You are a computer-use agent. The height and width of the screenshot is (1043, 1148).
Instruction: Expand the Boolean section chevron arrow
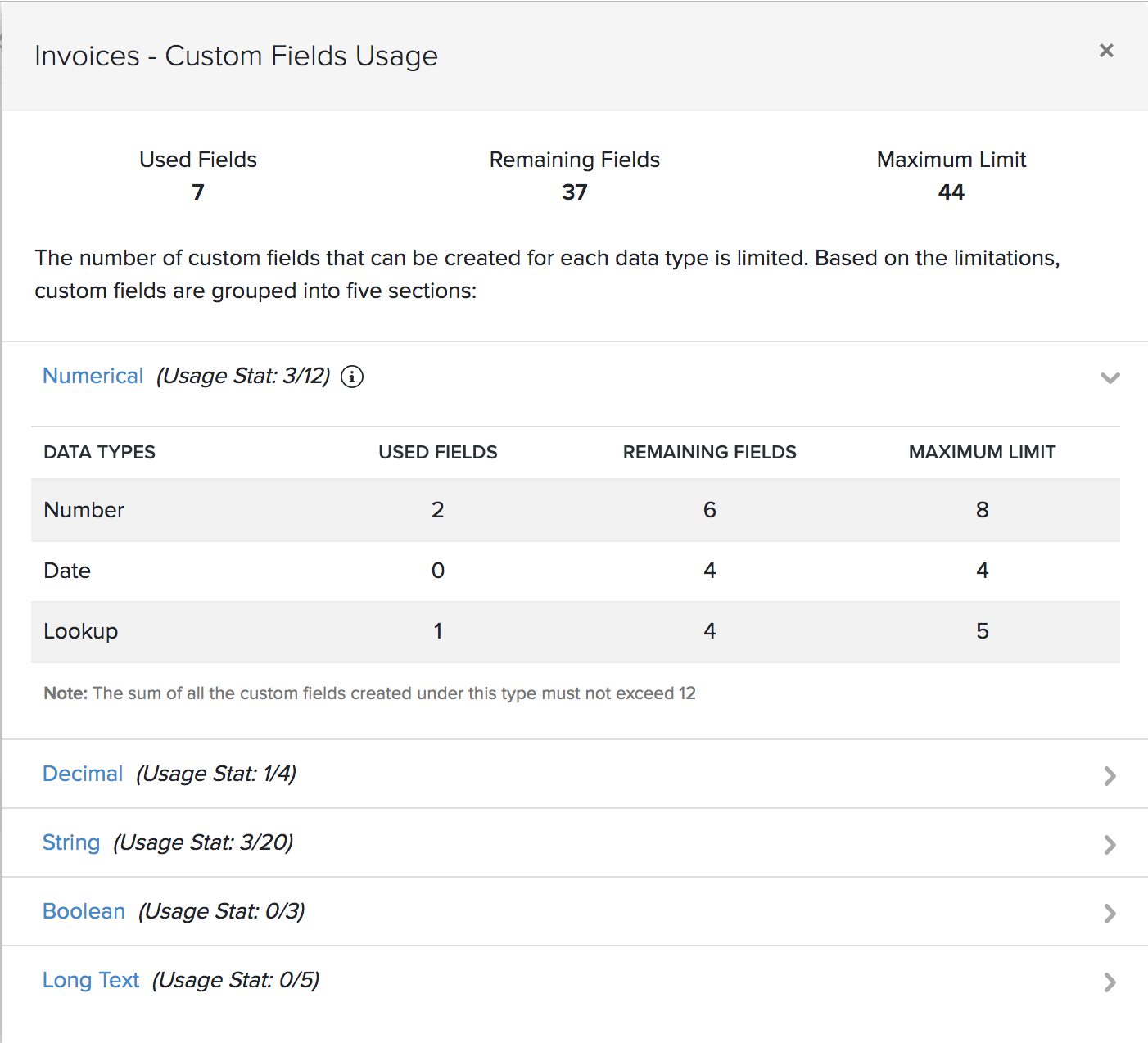tap(1110, 913)
